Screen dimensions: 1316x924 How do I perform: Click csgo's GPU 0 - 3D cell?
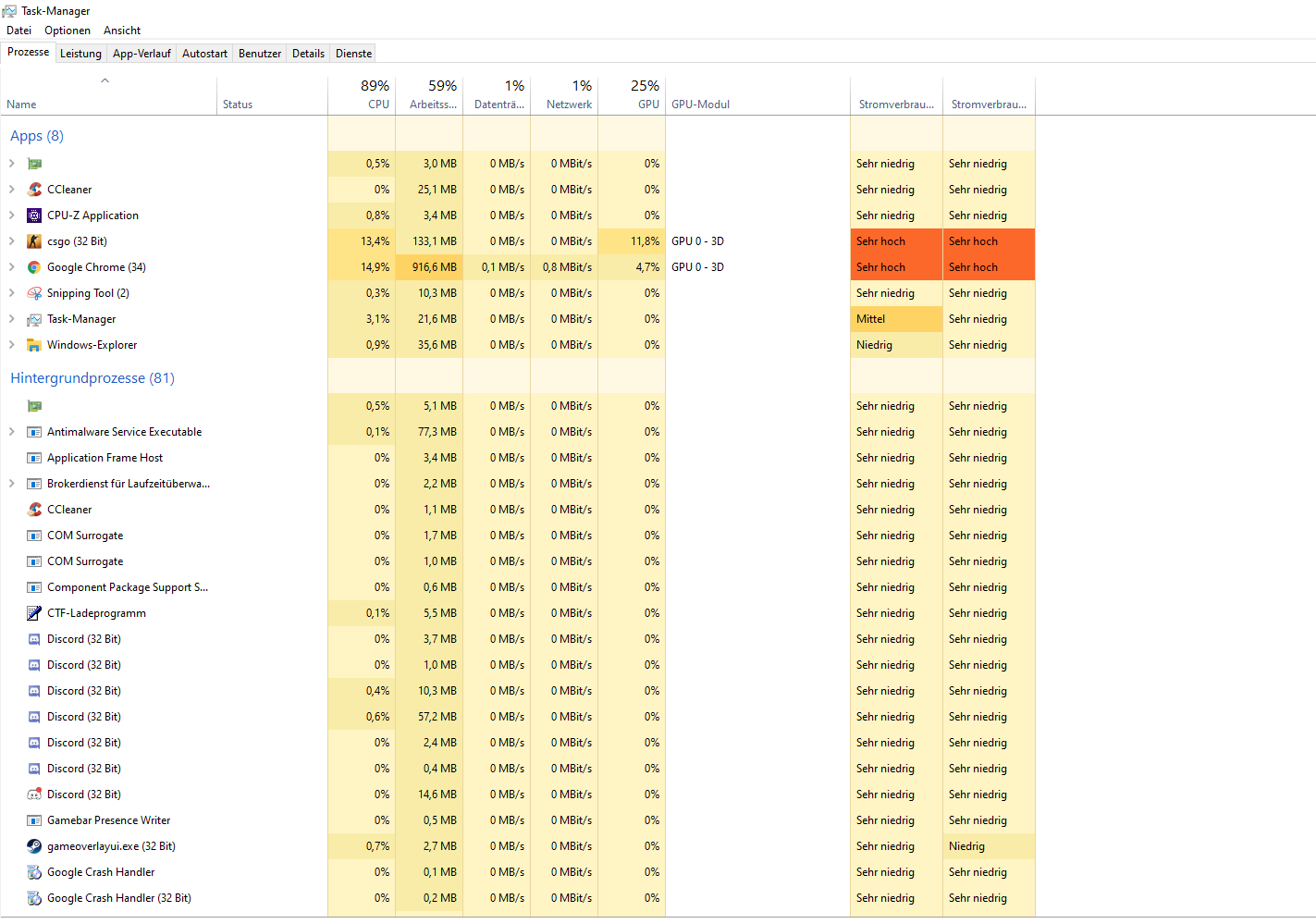757,241
